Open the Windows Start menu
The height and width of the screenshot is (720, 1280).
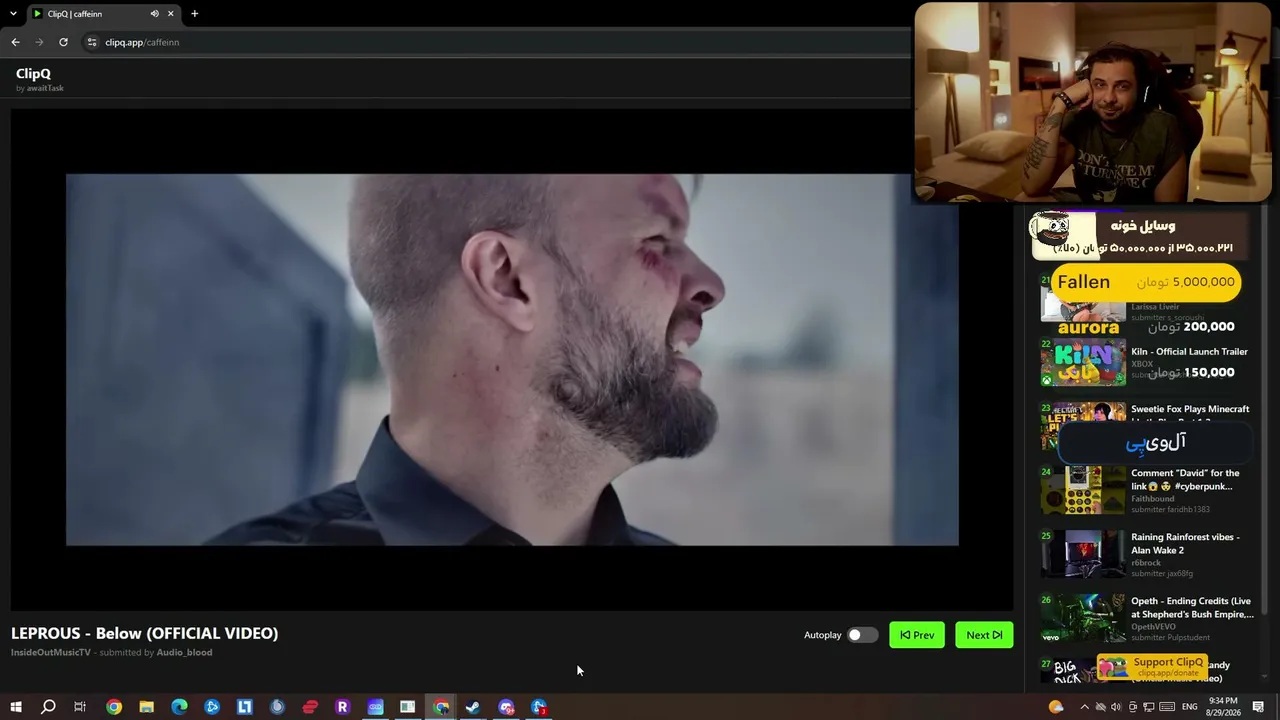(x=16, y=707)
